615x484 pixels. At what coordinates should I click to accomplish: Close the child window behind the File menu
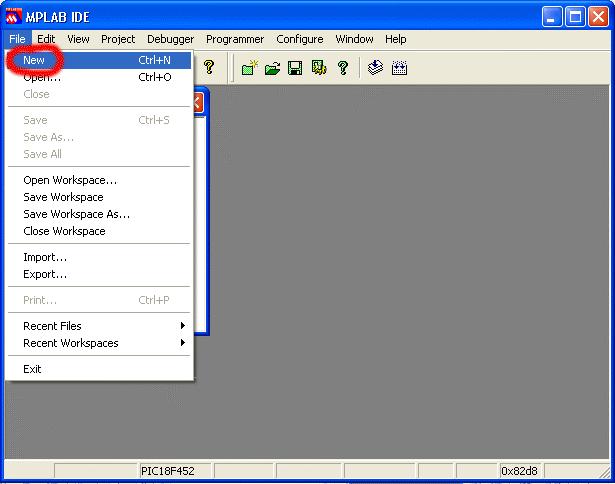point(198,103)
